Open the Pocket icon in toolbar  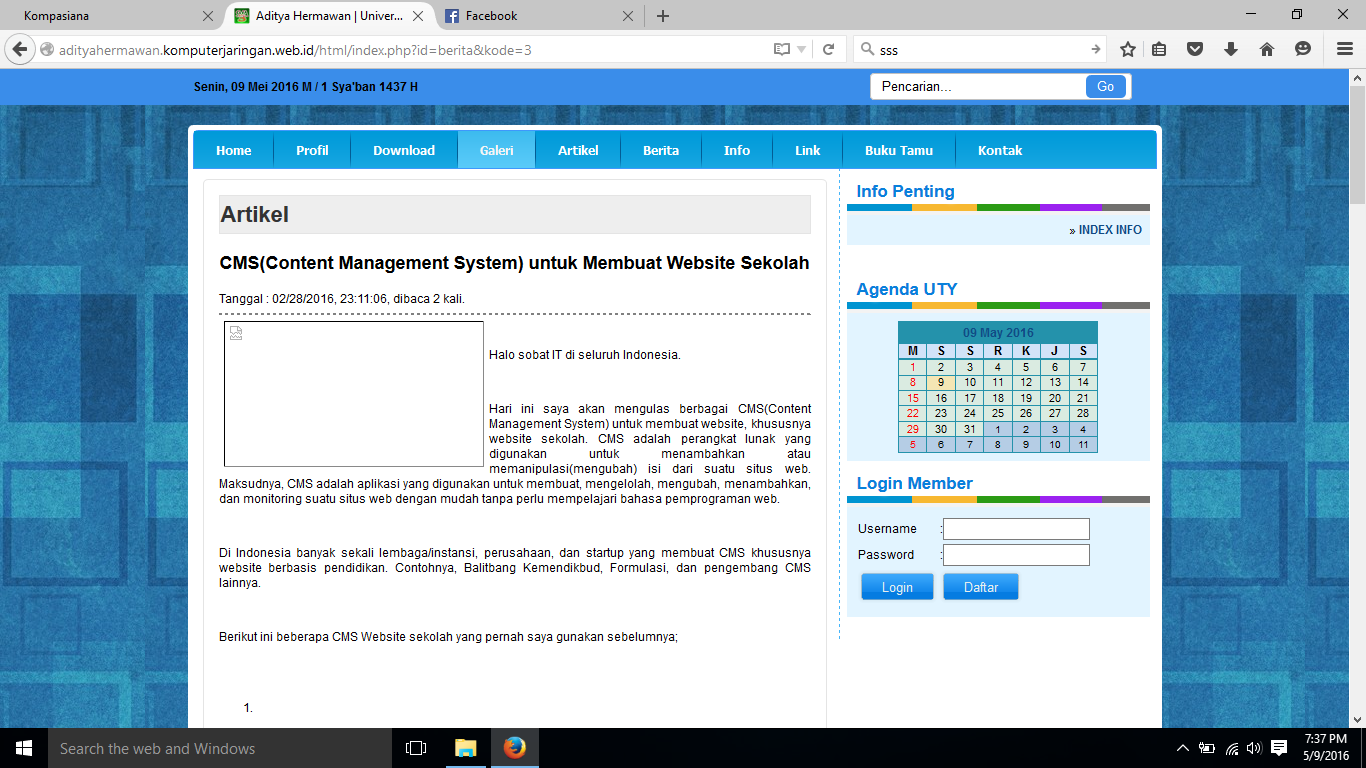click(x=1194, y=49)
